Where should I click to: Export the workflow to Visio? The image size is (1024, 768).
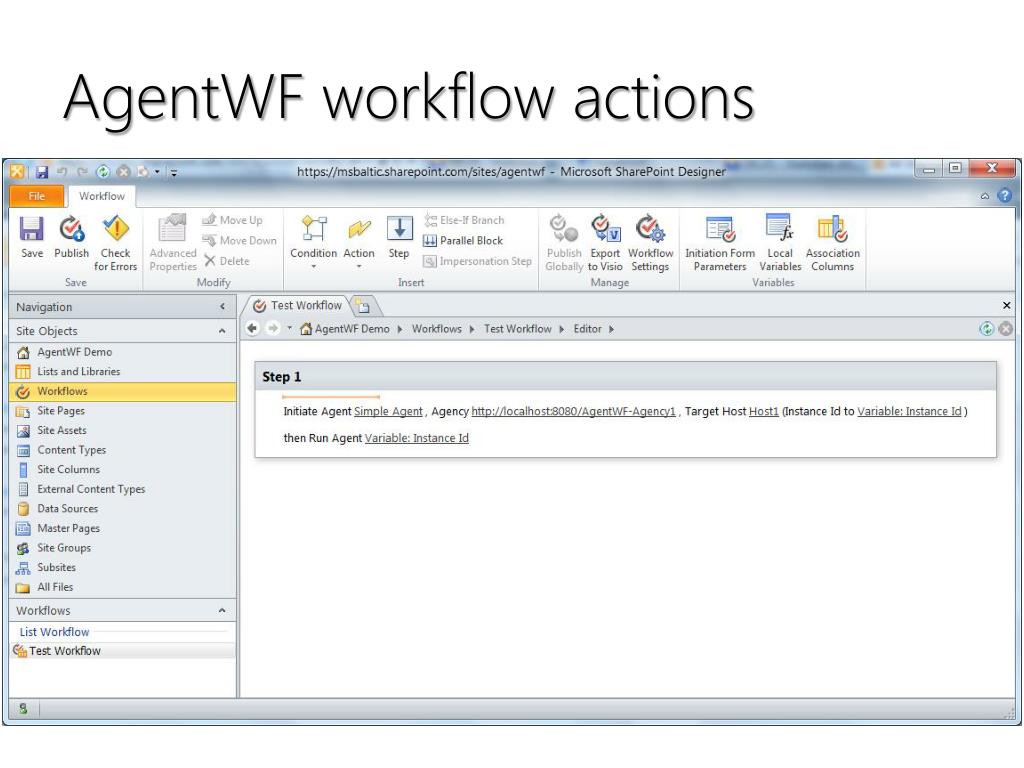pos(605,243)
